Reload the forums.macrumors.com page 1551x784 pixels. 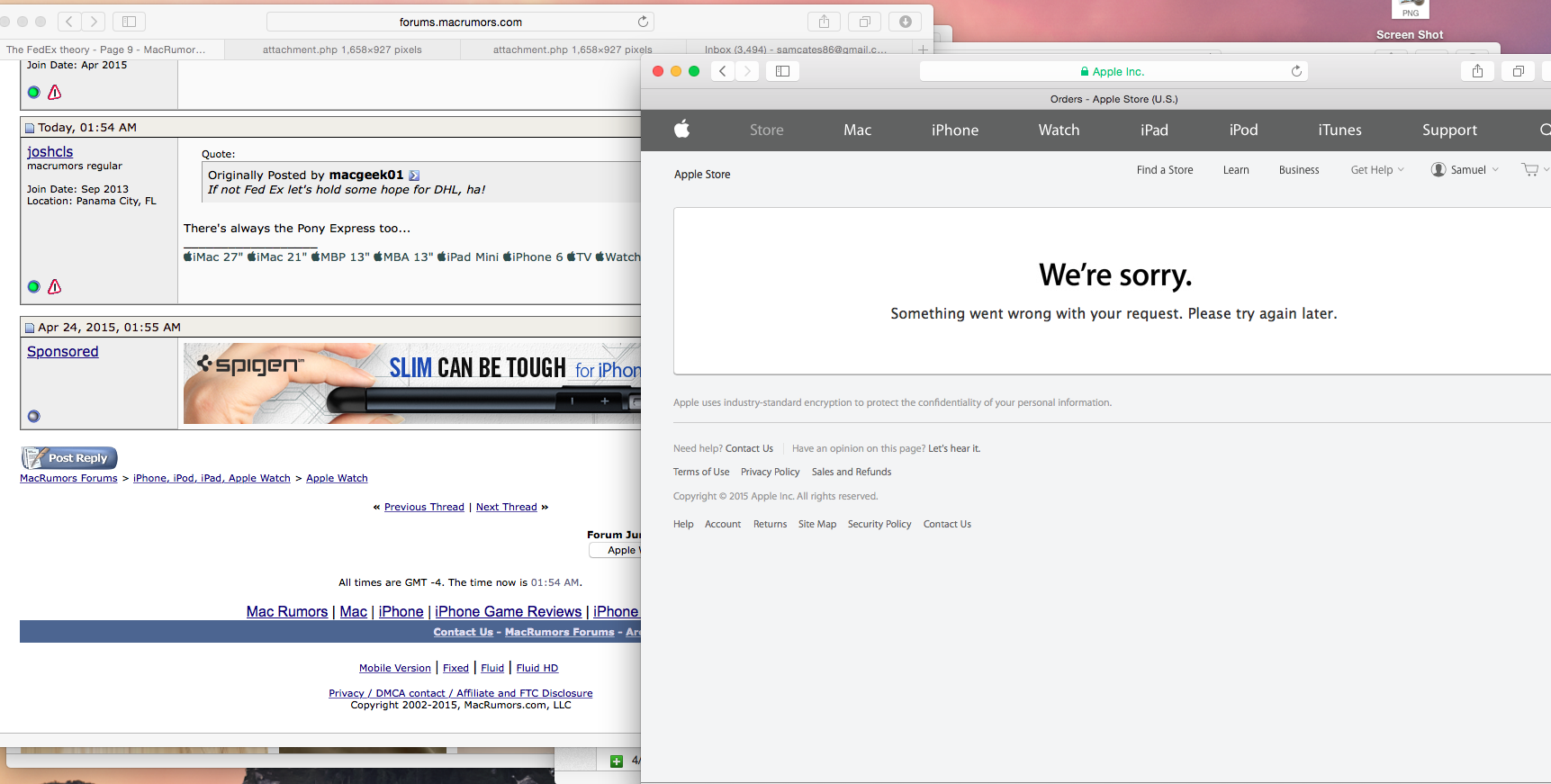point(643,22)
